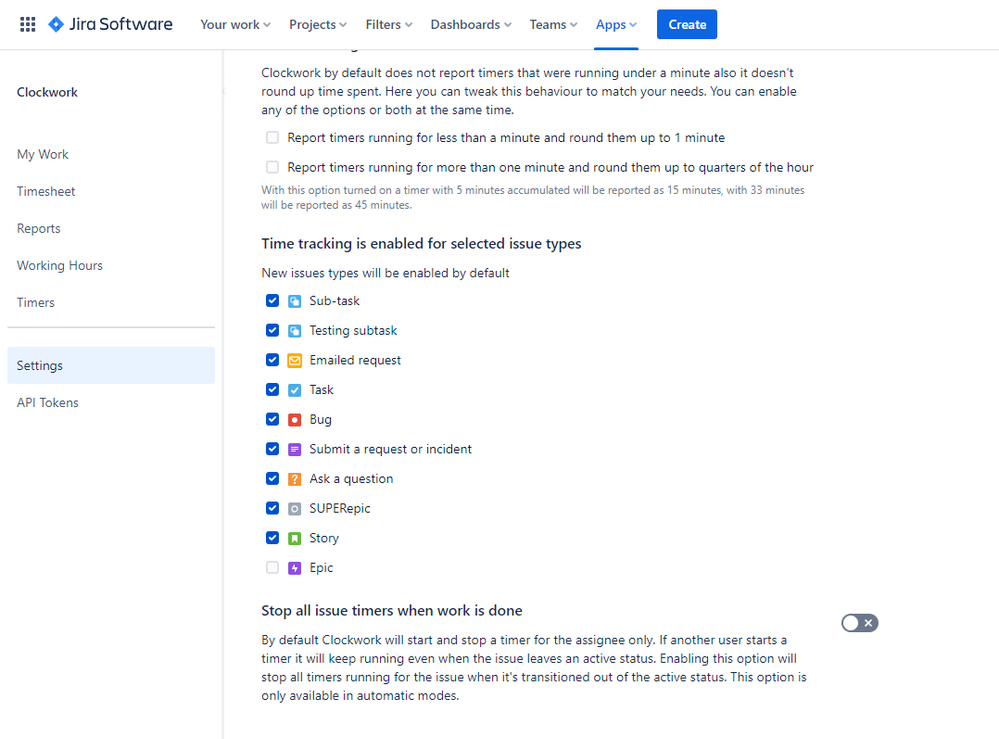Click the Jira Software logo

tap(110, 24)
